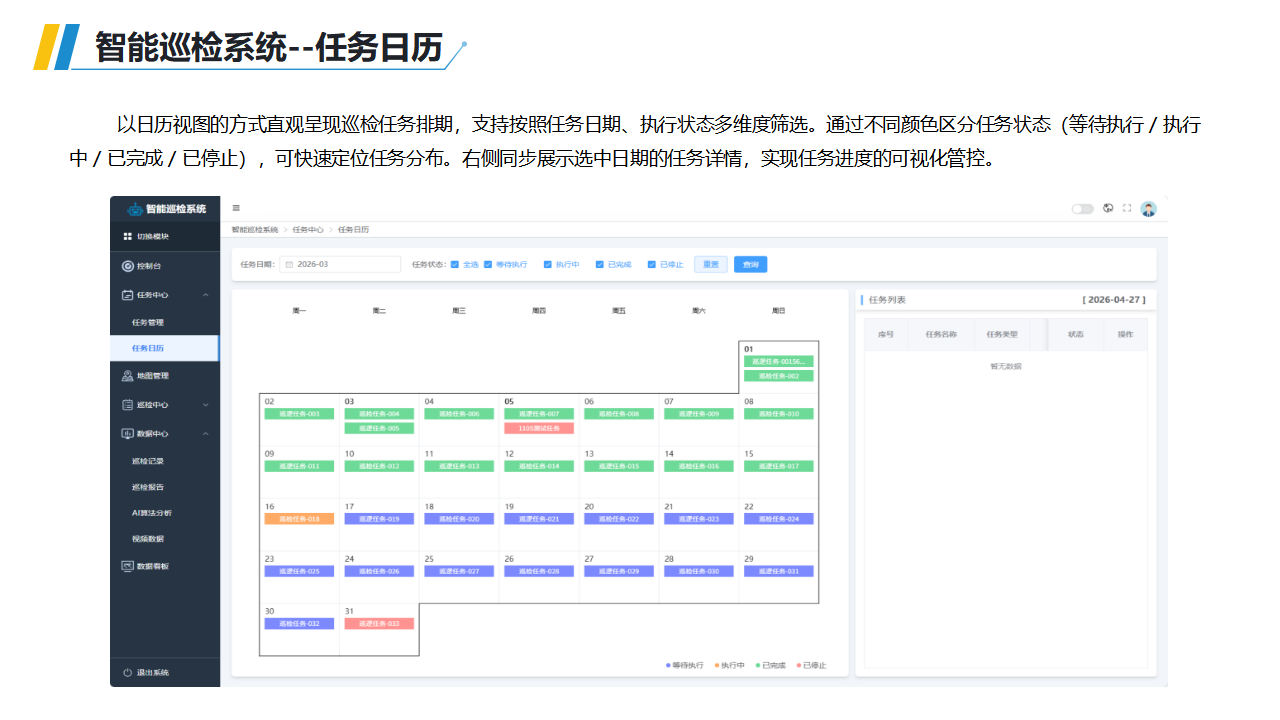This screenshot has height=720, width=1280.
Task: Click the hamburger icon to collapse the sidebar
Action: (x=236, y=208)
